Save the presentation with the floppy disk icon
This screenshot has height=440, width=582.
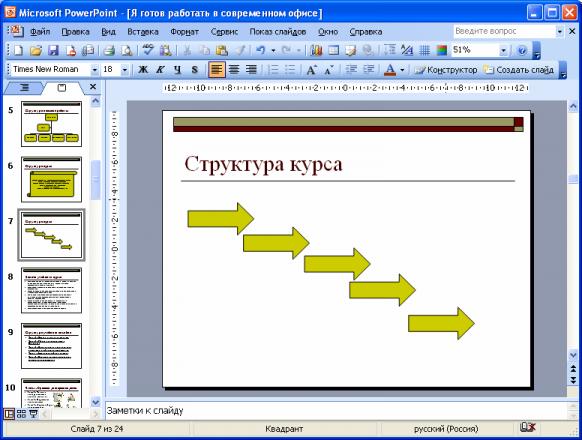click(53, 50)
